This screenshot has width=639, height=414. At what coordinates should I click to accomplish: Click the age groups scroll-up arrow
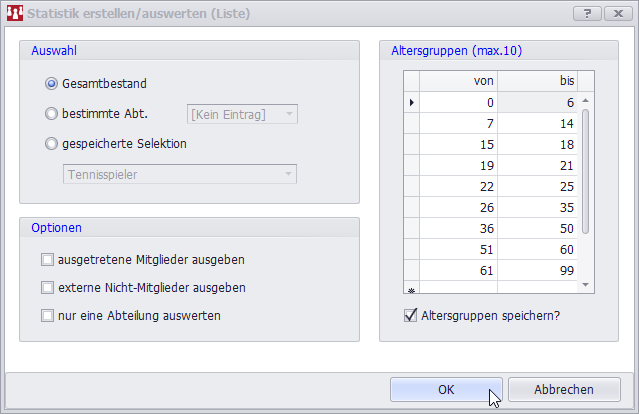[586, 101]
